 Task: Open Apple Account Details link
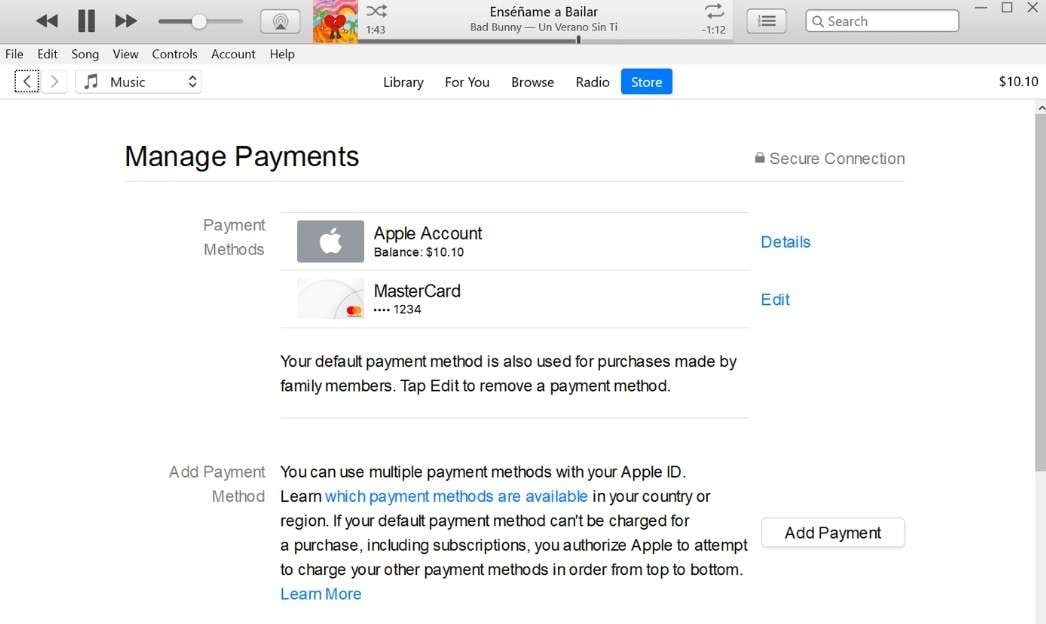[785, 242]
